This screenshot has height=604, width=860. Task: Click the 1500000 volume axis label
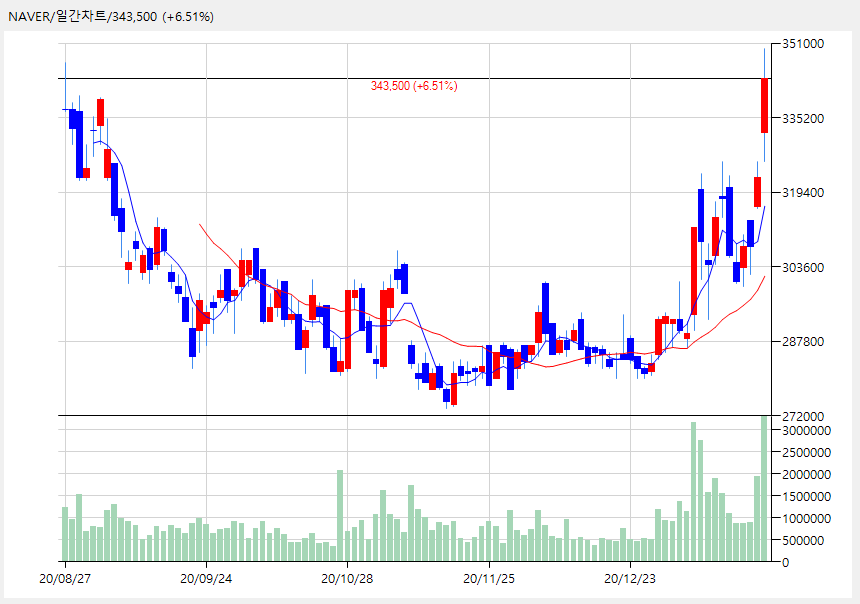(x=806, y=496)
